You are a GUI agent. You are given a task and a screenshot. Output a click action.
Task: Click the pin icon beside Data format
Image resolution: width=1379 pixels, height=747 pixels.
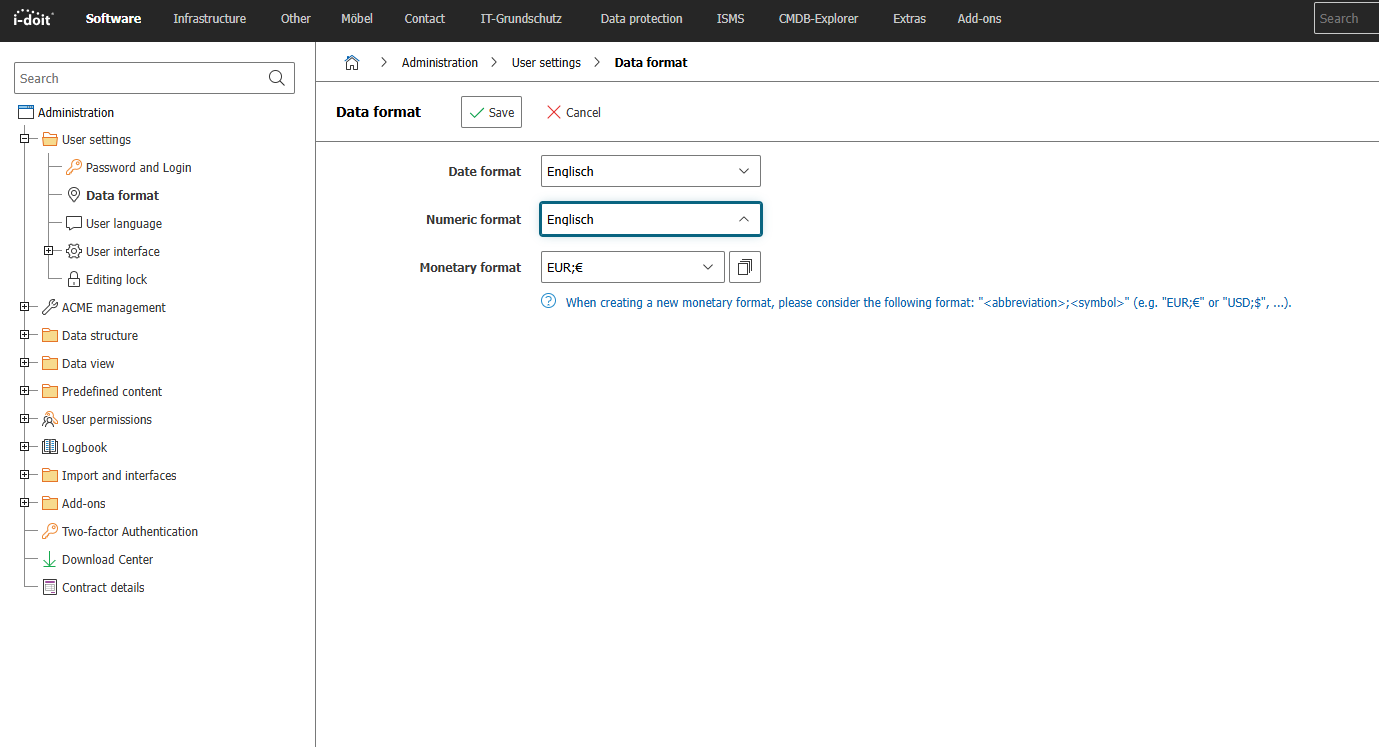click(x=74, y=196)
